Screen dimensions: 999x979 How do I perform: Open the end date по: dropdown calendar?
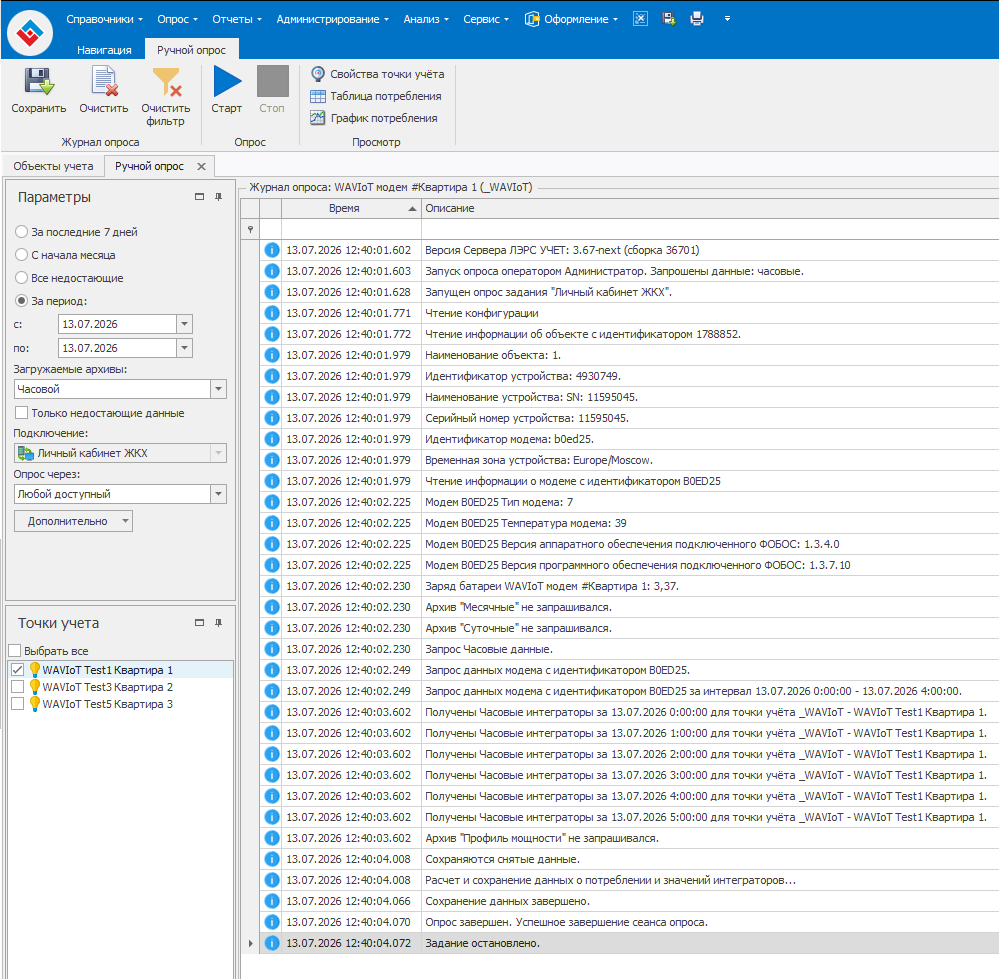[184, 348]
